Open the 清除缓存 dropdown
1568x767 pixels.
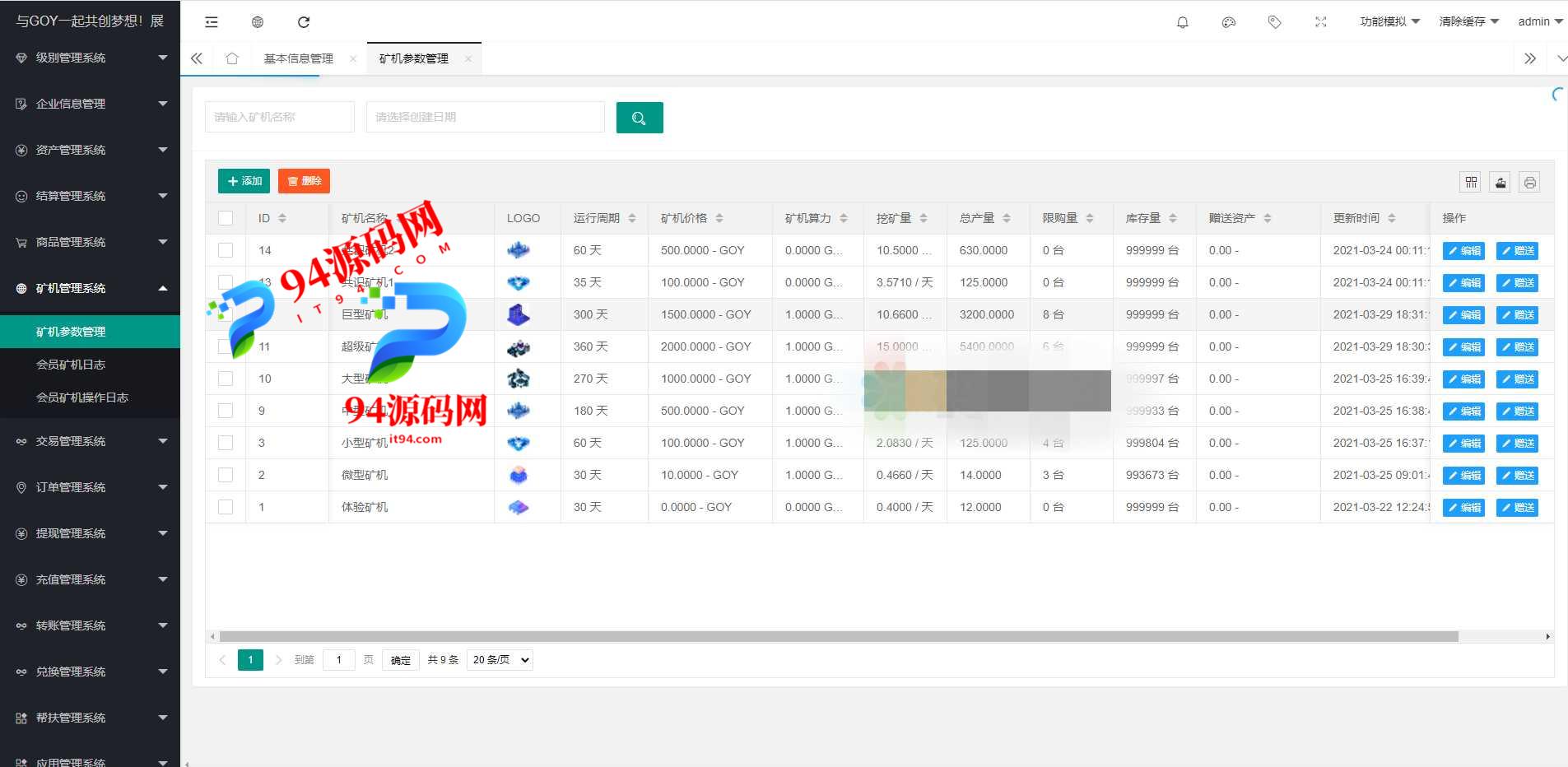[x=1468, y=22]
